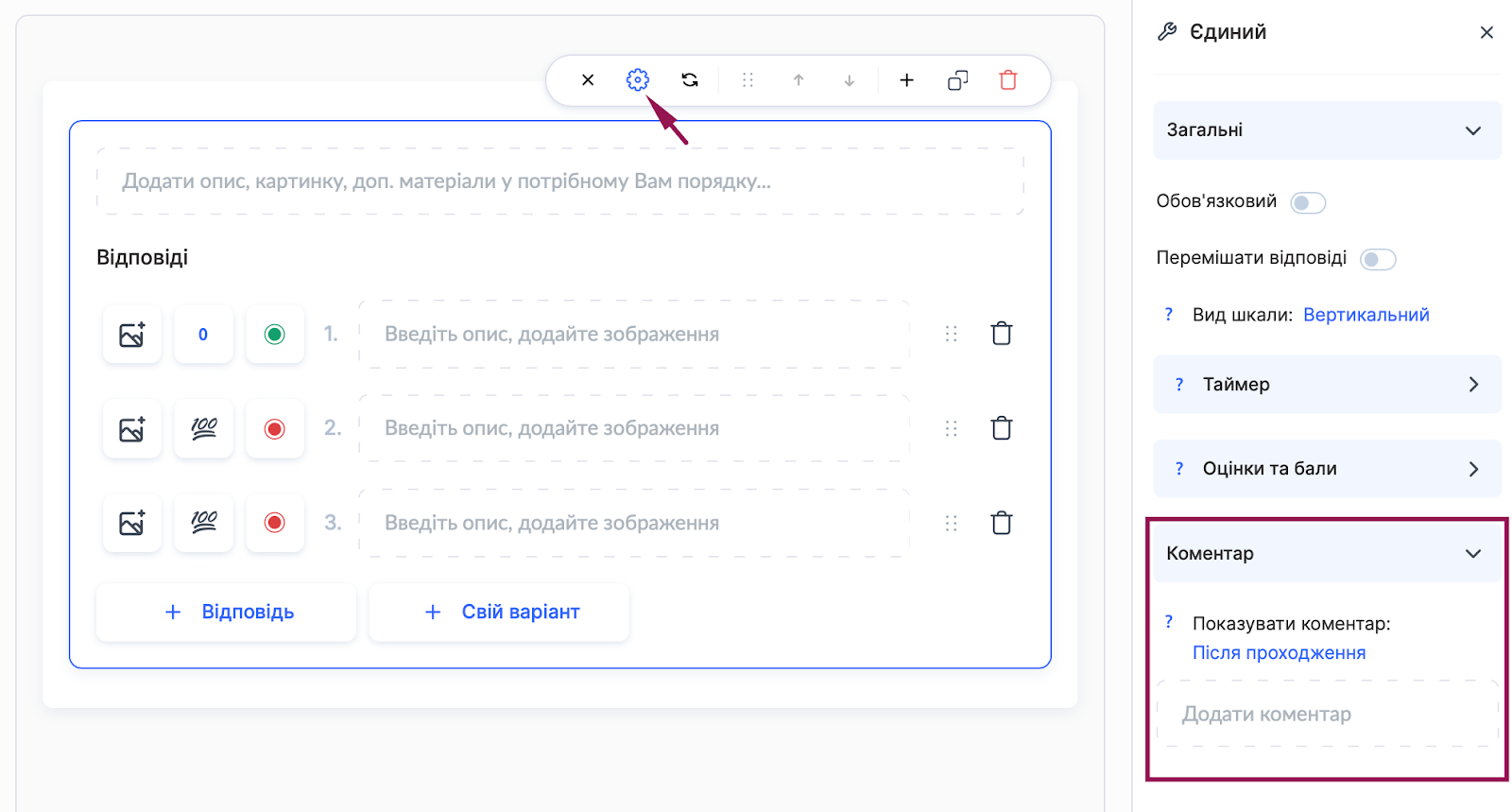Add image to answer 3
Image resolution: width=1512 pixels, height=812 pixels.
(132, 523)
